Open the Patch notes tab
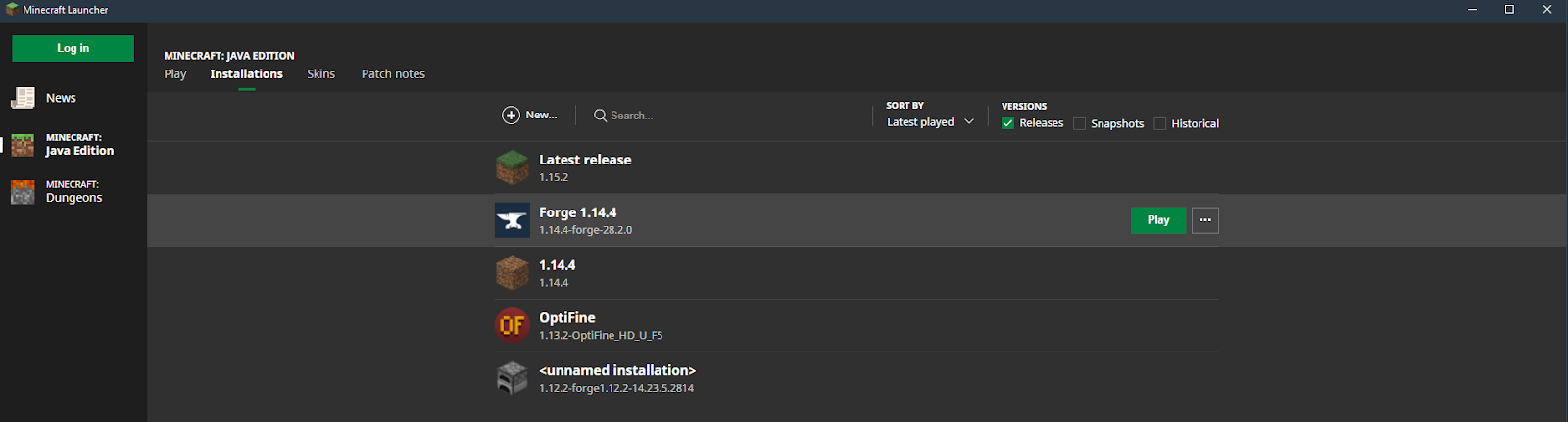Viewport: 1568px width, 422px height. [x=393, y=74]
